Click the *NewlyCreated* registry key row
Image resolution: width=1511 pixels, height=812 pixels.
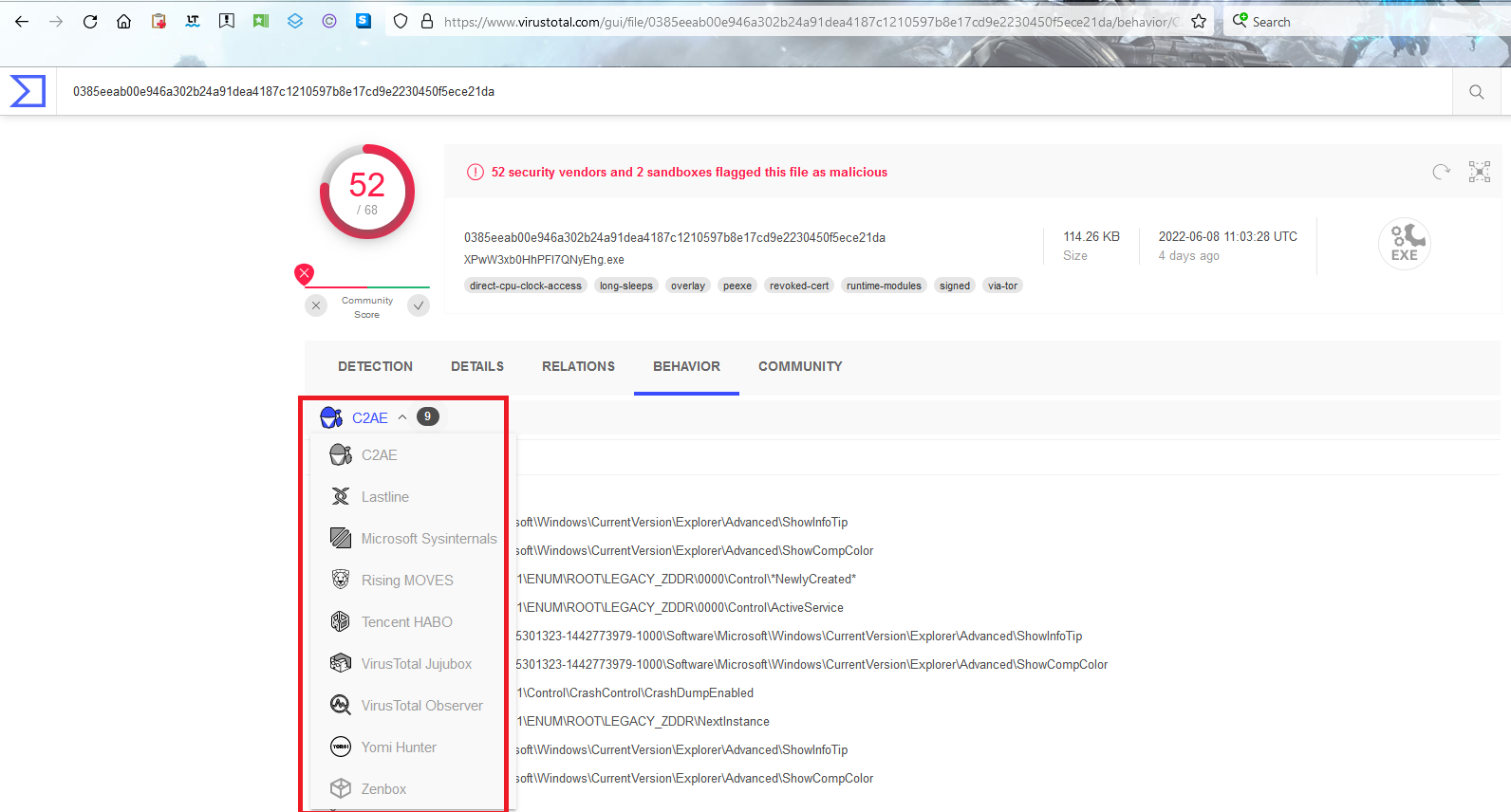(x=686, y=579)
